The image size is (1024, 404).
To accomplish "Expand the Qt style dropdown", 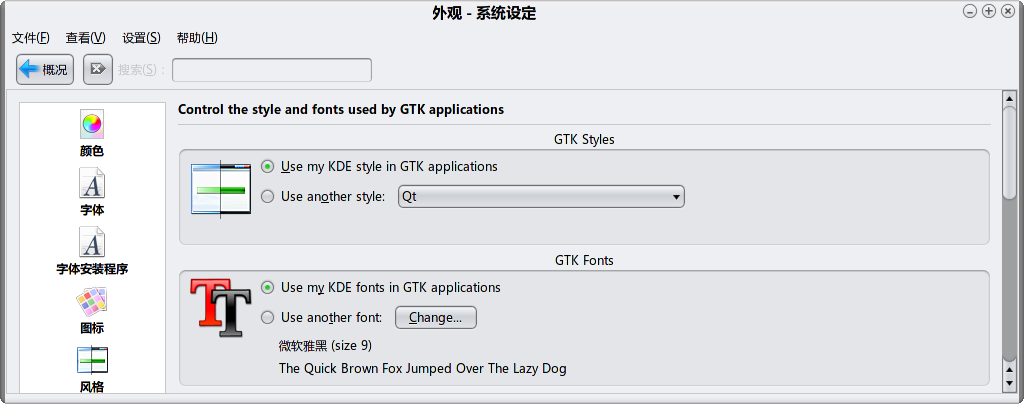I will tap(541, 196).
